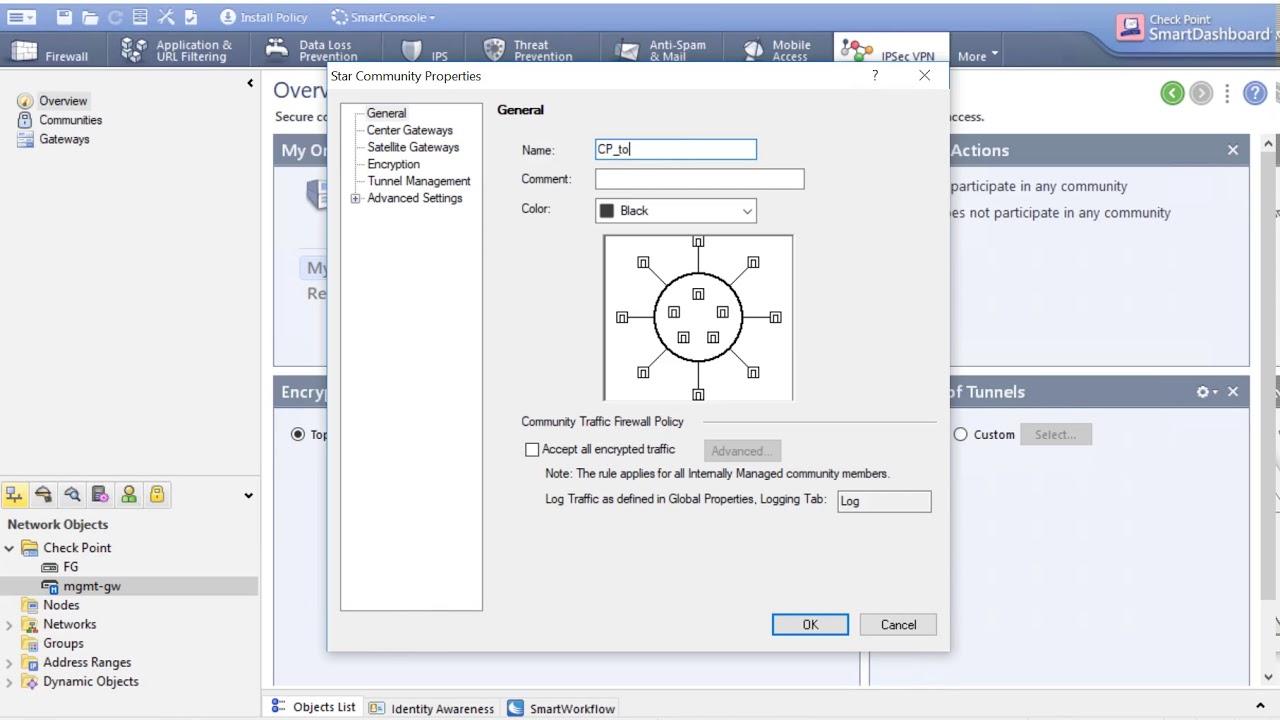Click Install Policy
The image size is (1280, 720).
[264, 17]
